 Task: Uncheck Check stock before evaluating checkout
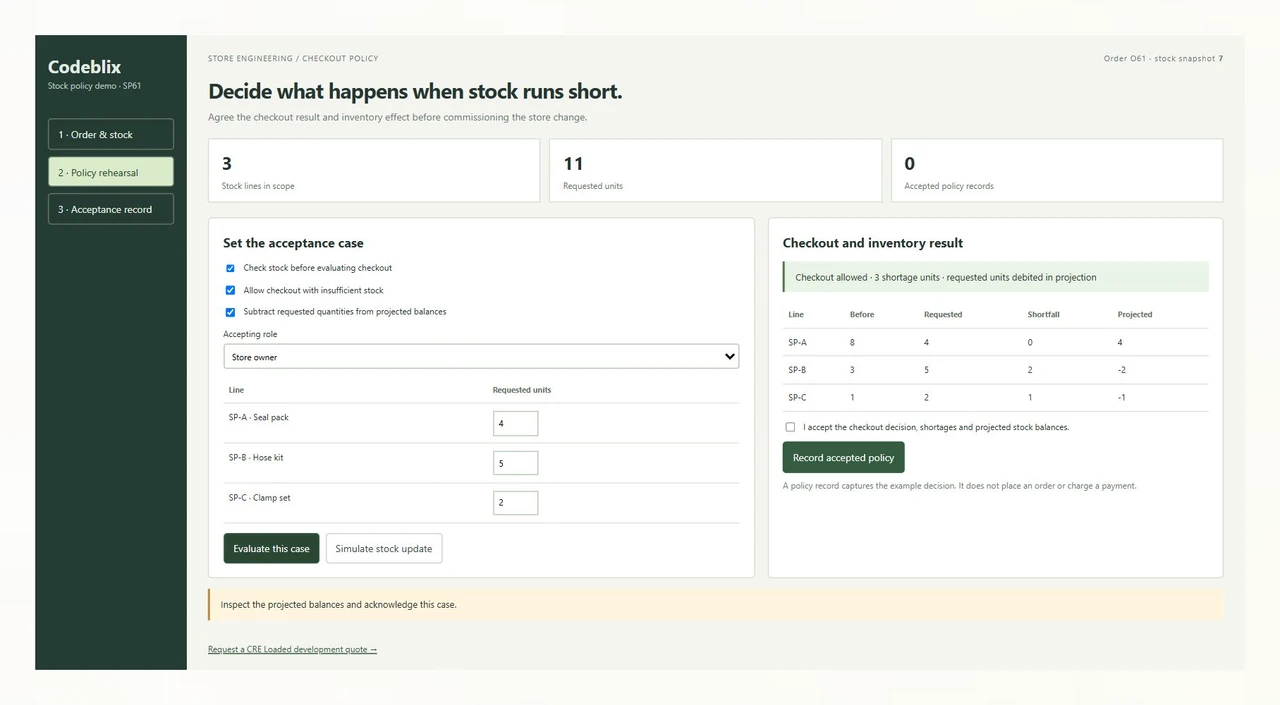(230, 268)
